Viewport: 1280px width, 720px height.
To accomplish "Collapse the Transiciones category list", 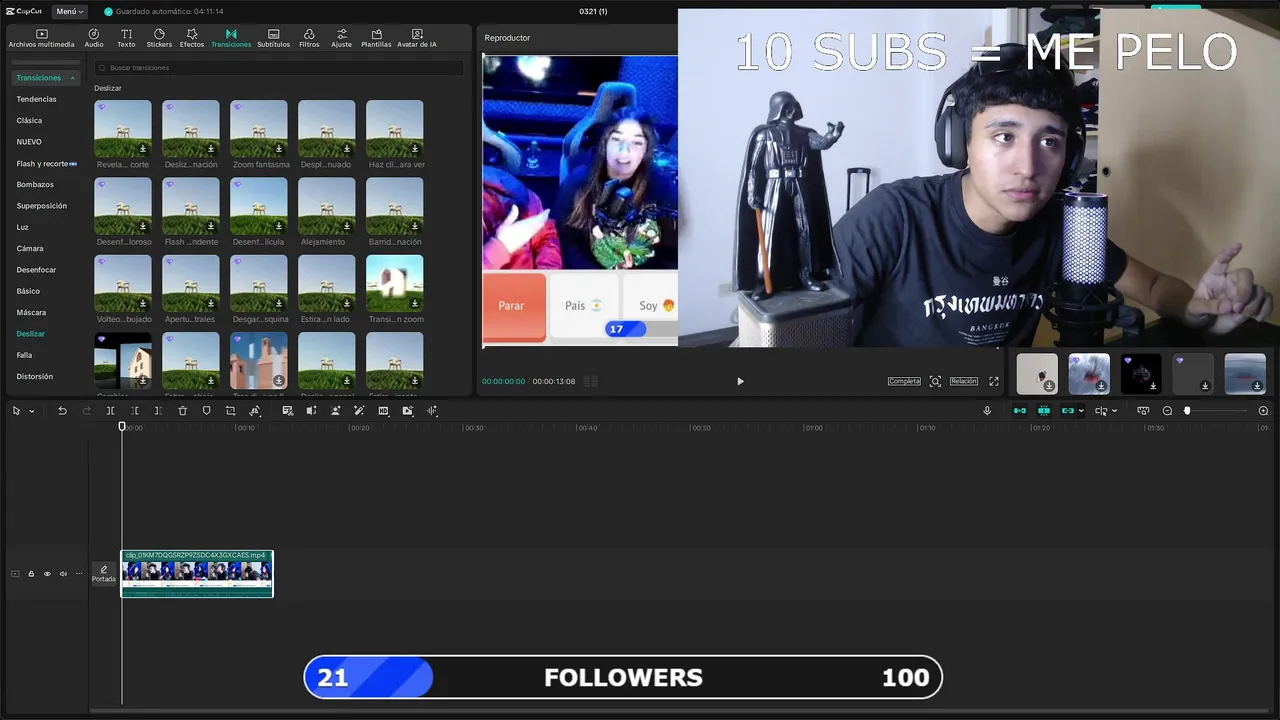I will [72, 78].
